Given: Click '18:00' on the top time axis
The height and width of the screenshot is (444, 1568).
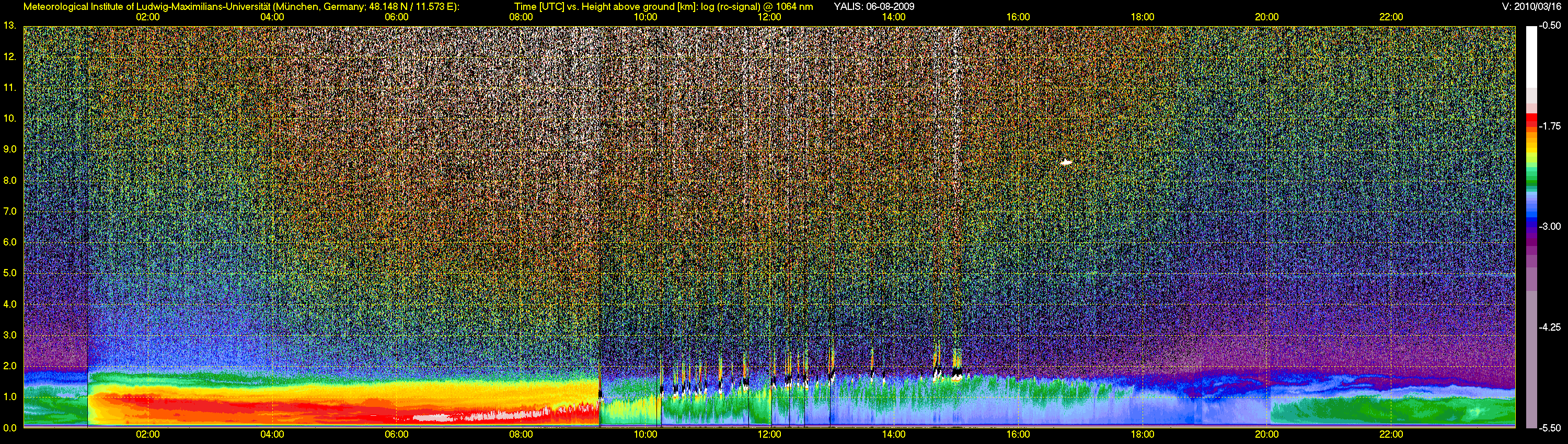Looking at the screenshot, I should 1143,17.
